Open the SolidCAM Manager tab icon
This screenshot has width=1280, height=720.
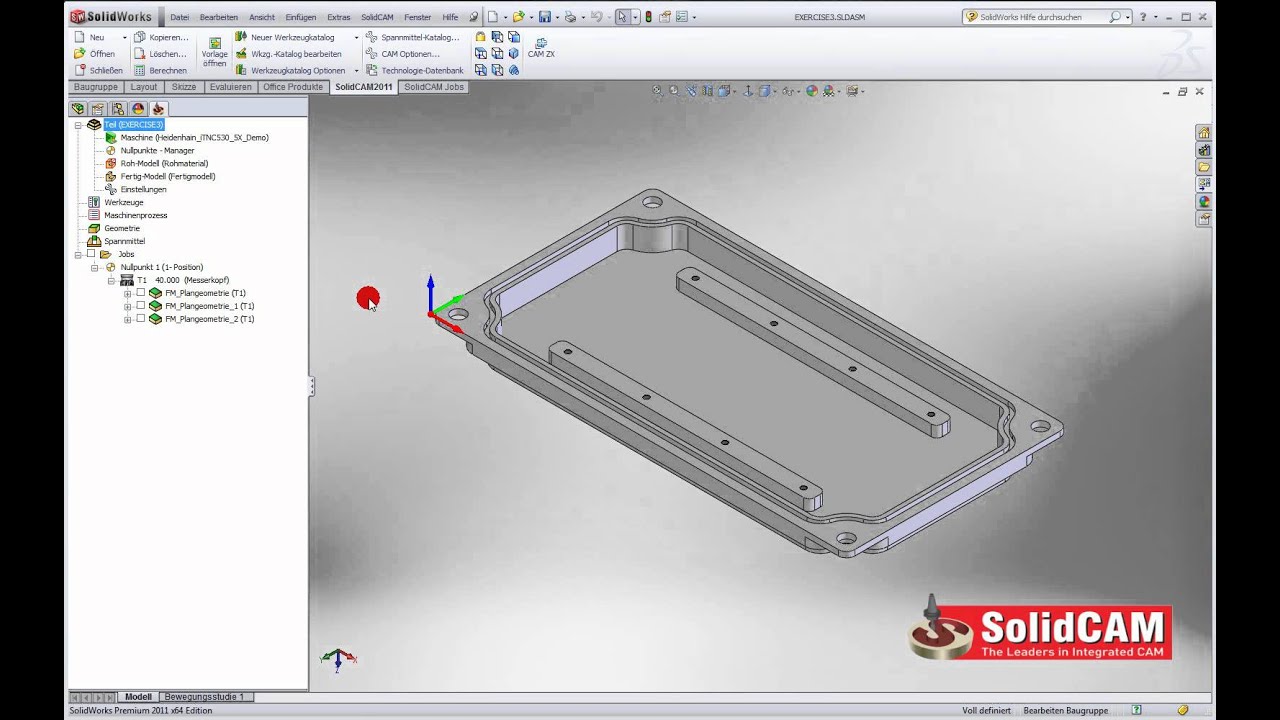(x=158, y=108)
